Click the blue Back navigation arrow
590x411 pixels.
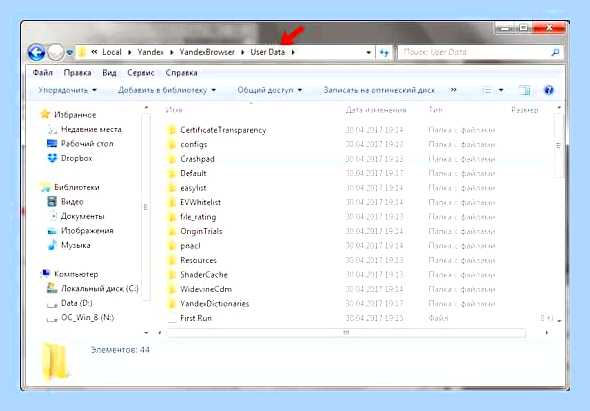pos(36,52)
